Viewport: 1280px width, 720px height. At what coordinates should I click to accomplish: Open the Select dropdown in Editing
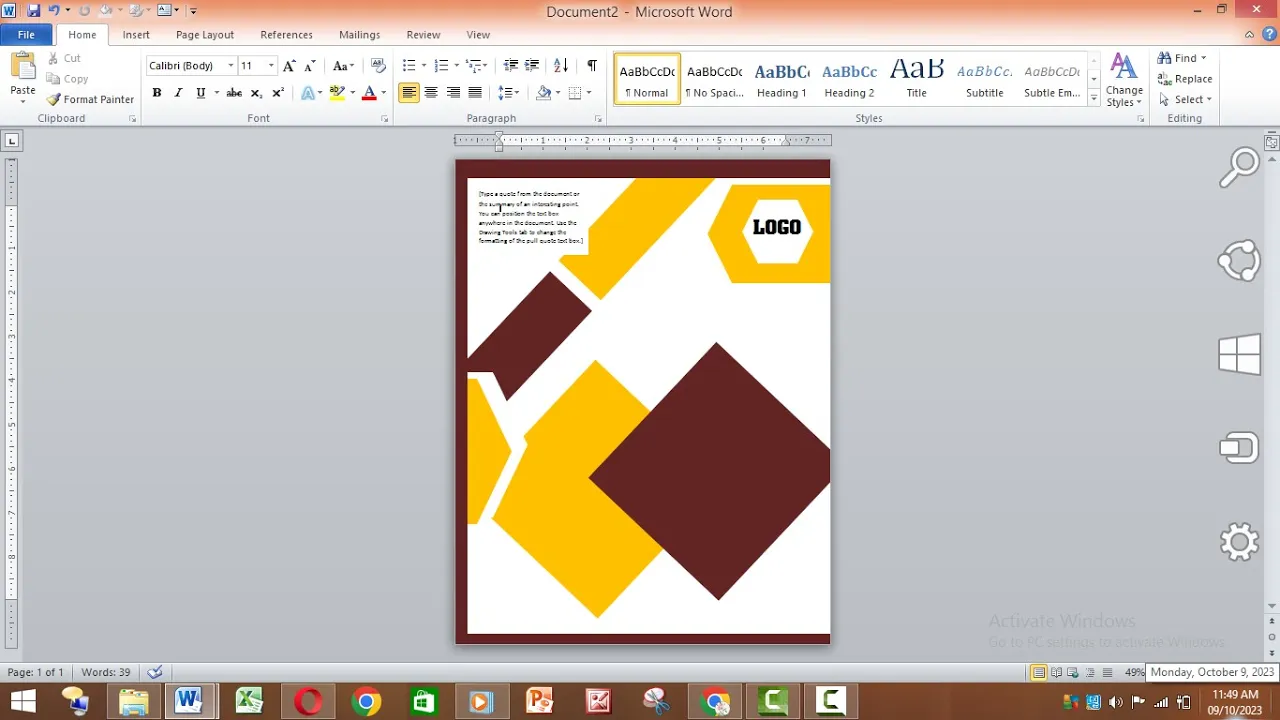pyautogui.click(x=1185, y=100)
